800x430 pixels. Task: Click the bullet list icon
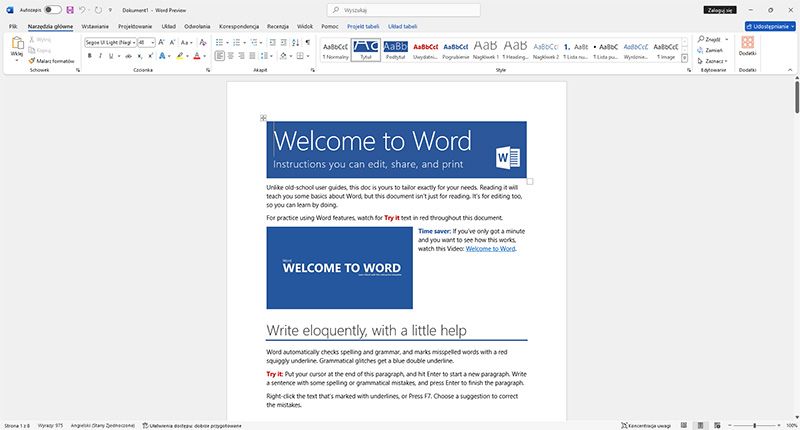[221, 43]
